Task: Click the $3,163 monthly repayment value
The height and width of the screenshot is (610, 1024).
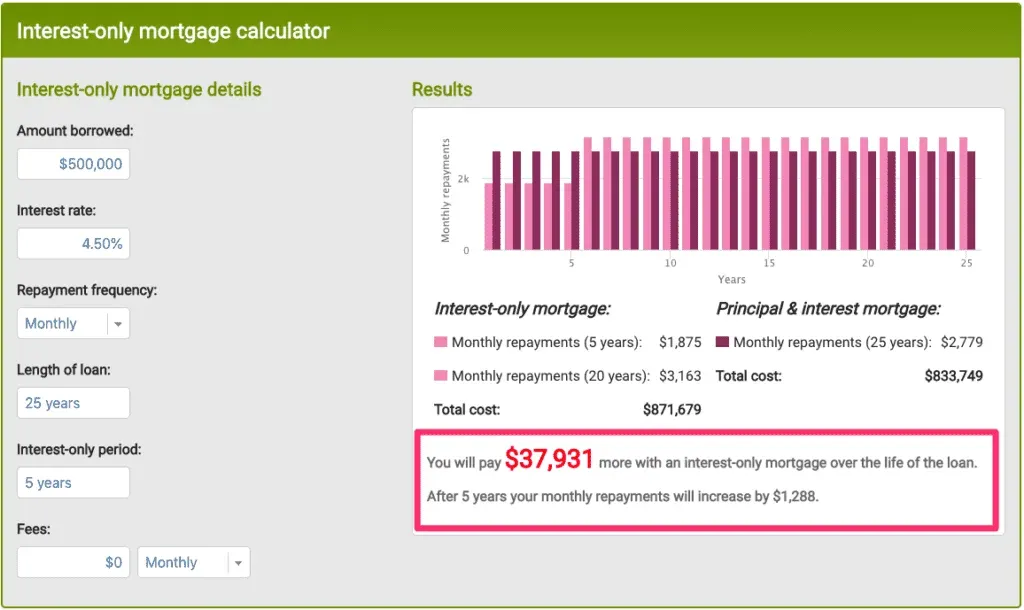Action: coord(680,376)
